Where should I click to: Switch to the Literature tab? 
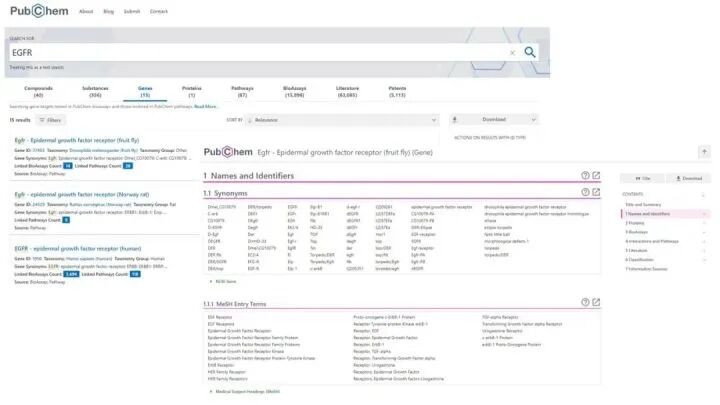pos(347,91)
